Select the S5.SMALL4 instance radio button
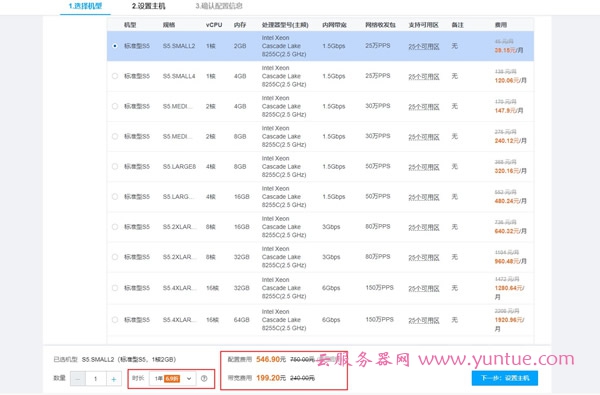 pos(115,76)
